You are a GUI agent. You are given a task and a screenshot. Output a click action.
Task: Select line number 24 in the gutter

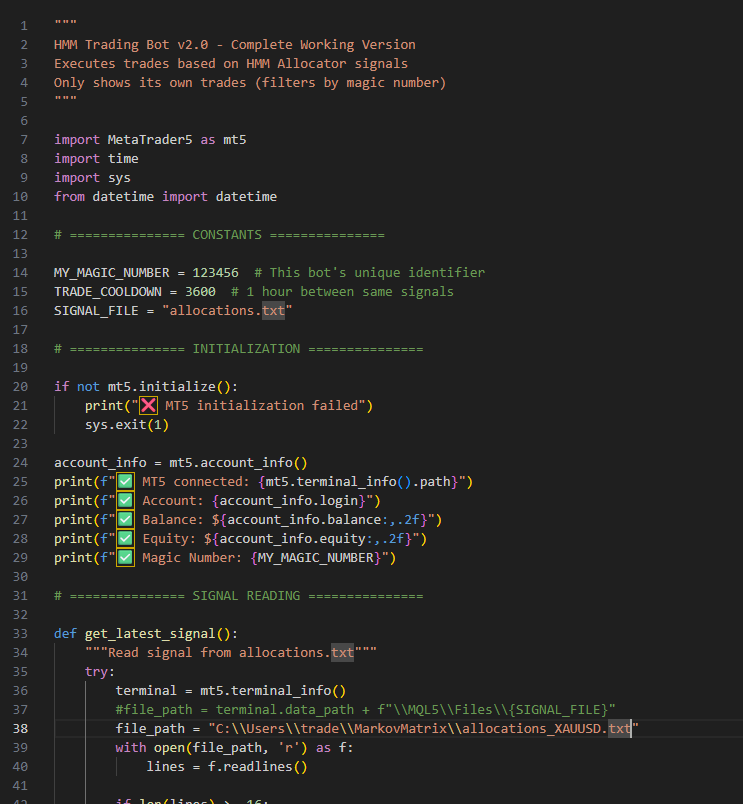coord(20,463)
